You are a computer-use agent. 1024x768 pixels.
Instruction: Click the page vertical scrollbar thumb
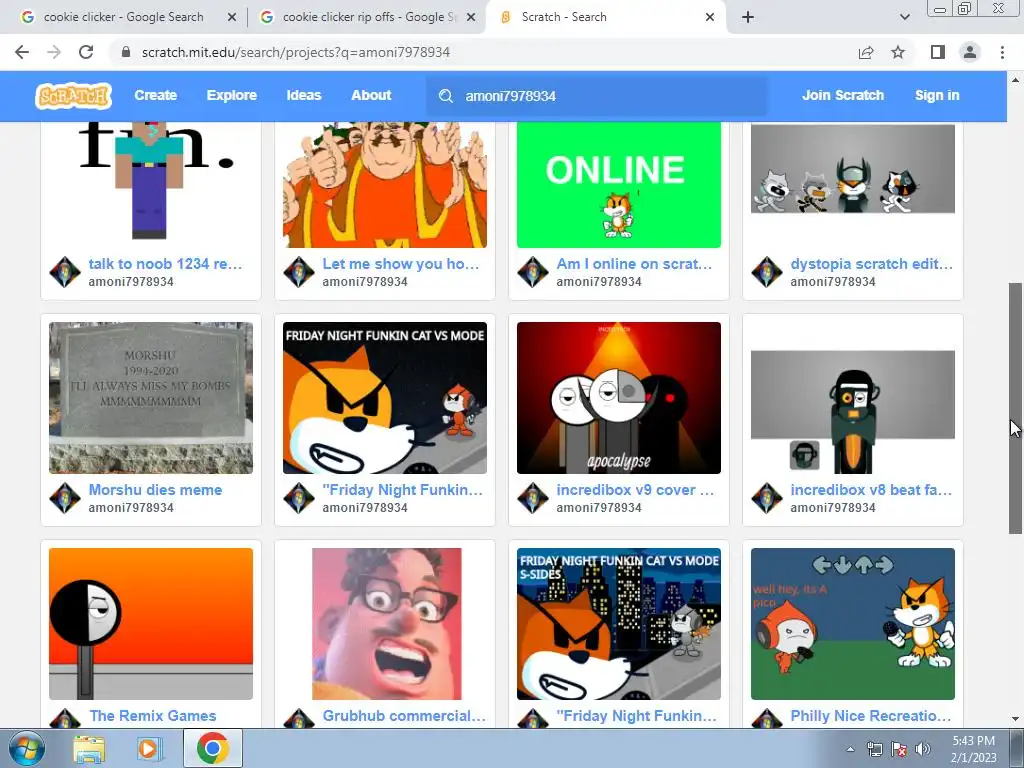click(1015, 408)
